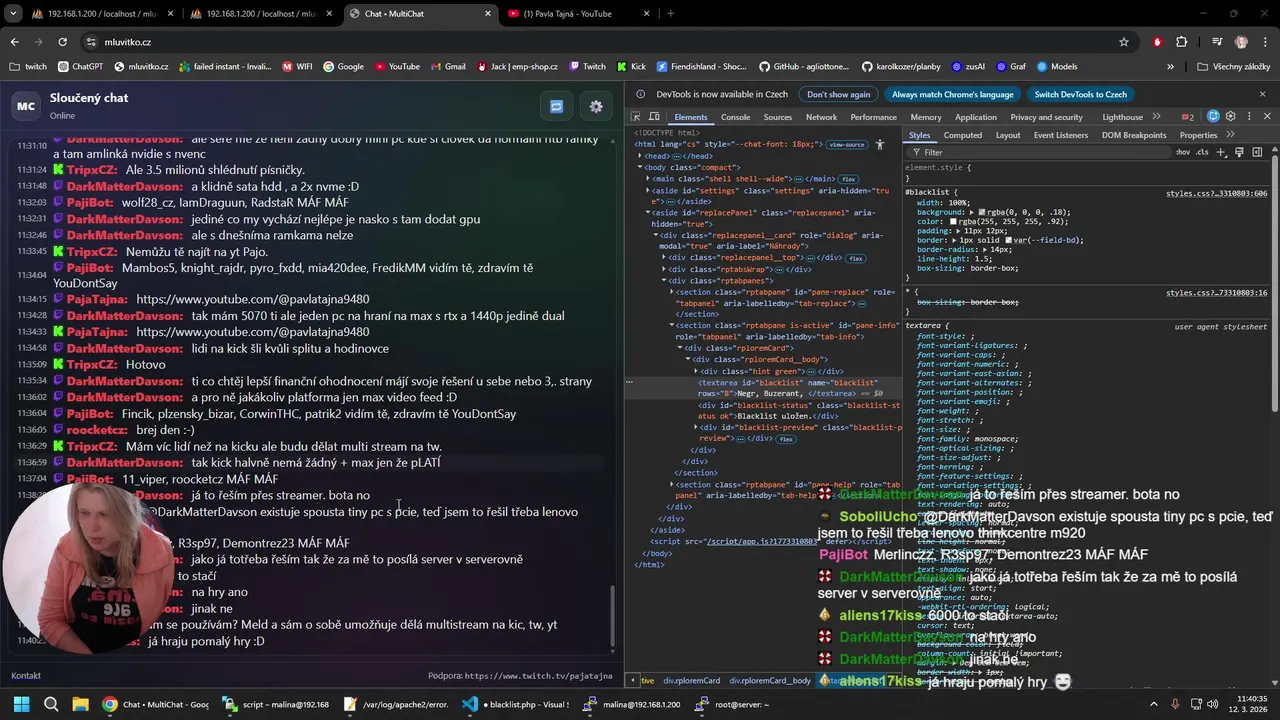Switch to the Sources tab
Viewport: 1280px width, 720px height.
777,117
